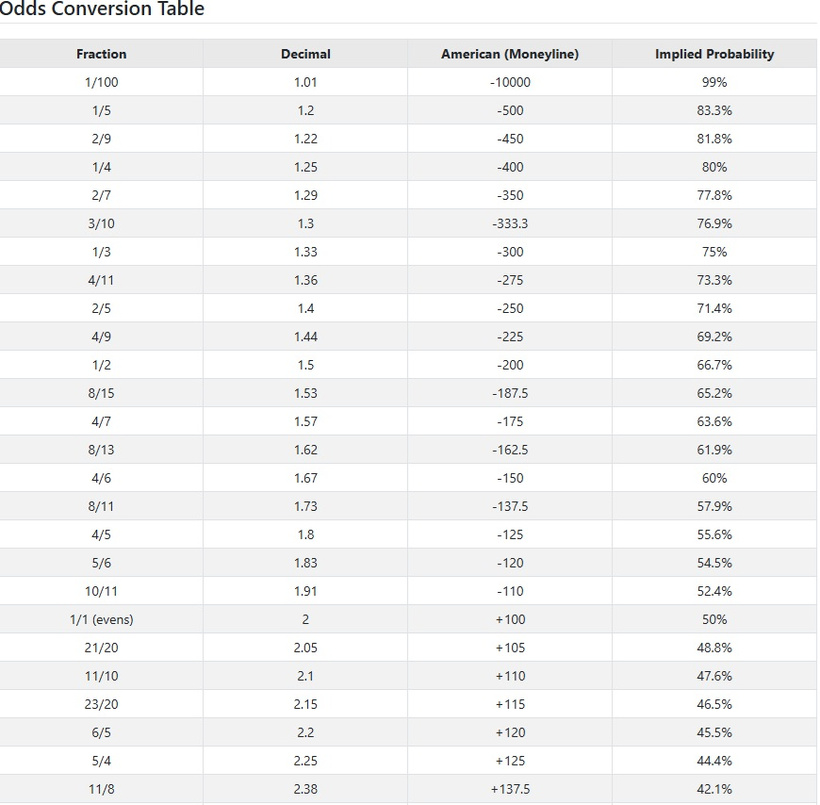This screenshot has height=805, width=820.
Task: Click the Odds Conversion Table heading
Action: 102,9
